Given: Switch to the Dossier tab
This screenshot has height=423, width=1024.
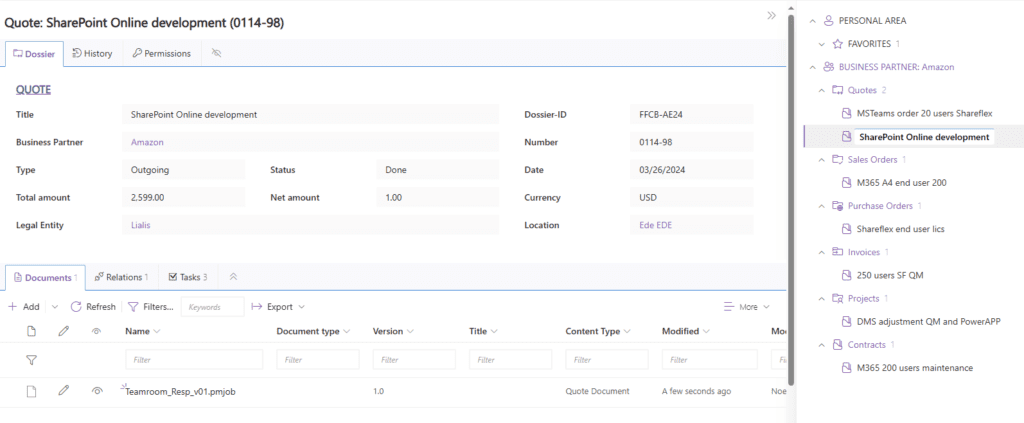Looking at the screenshot, I should click(x=35, y=54).
